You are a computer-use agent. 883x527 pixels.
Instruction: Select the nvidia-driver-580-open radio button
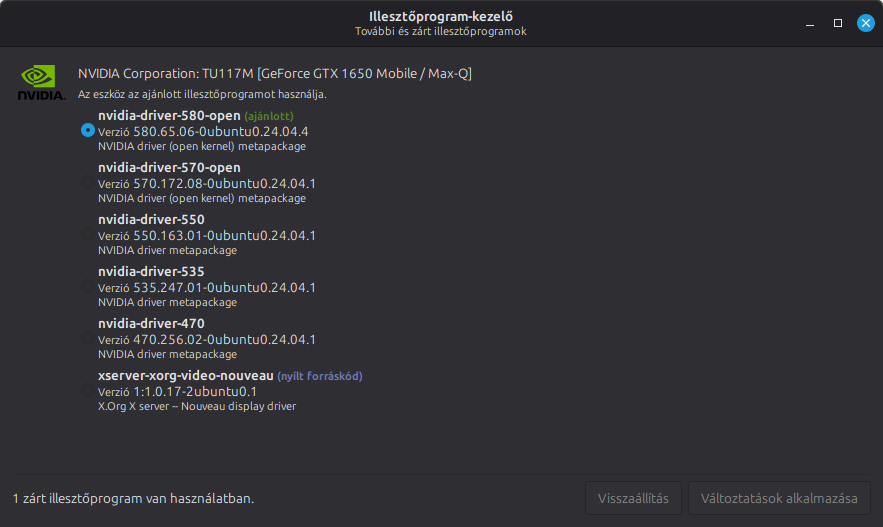(88, 130)
